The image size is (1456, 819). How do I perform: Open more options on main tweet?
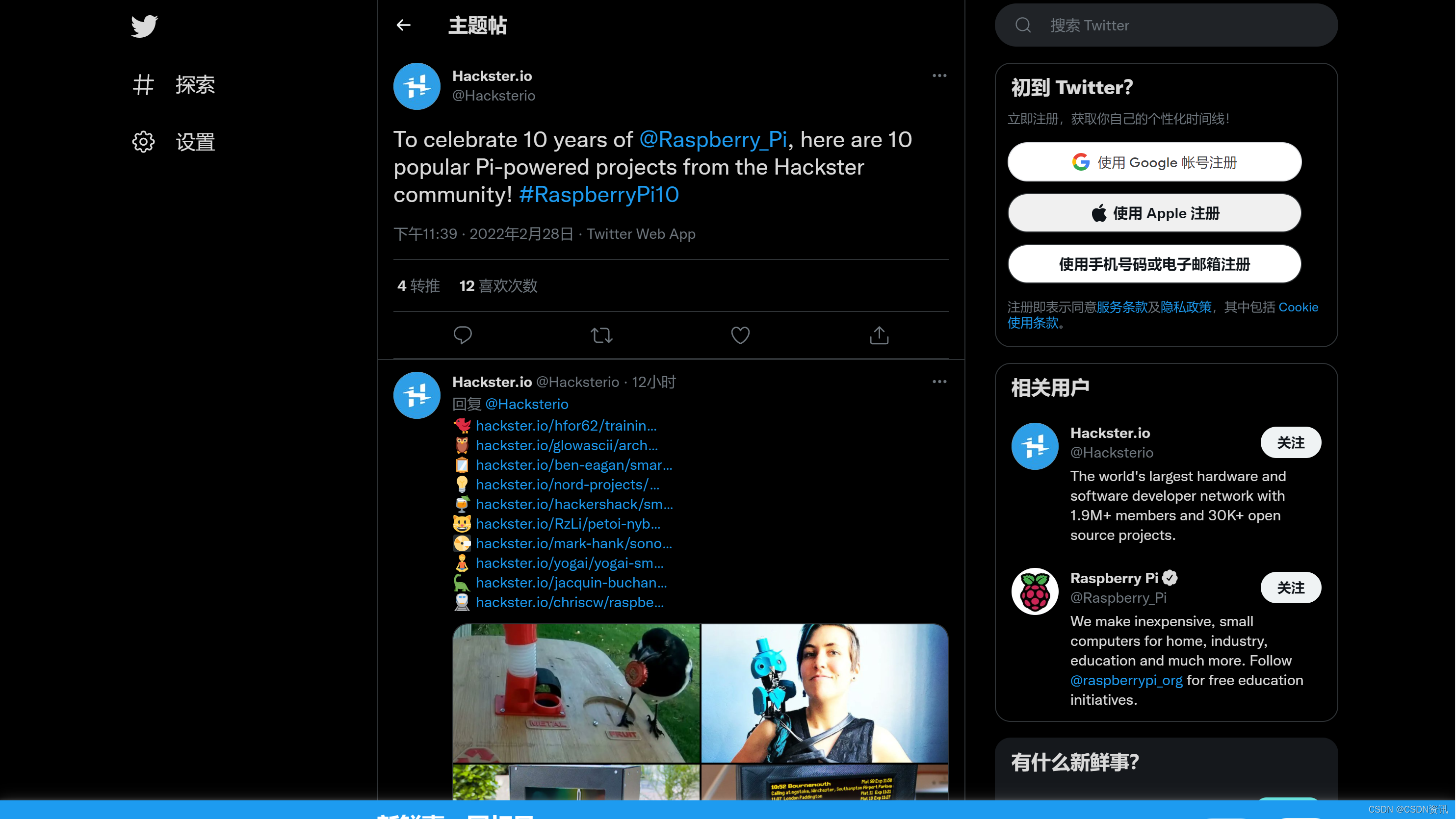point(939,76)
